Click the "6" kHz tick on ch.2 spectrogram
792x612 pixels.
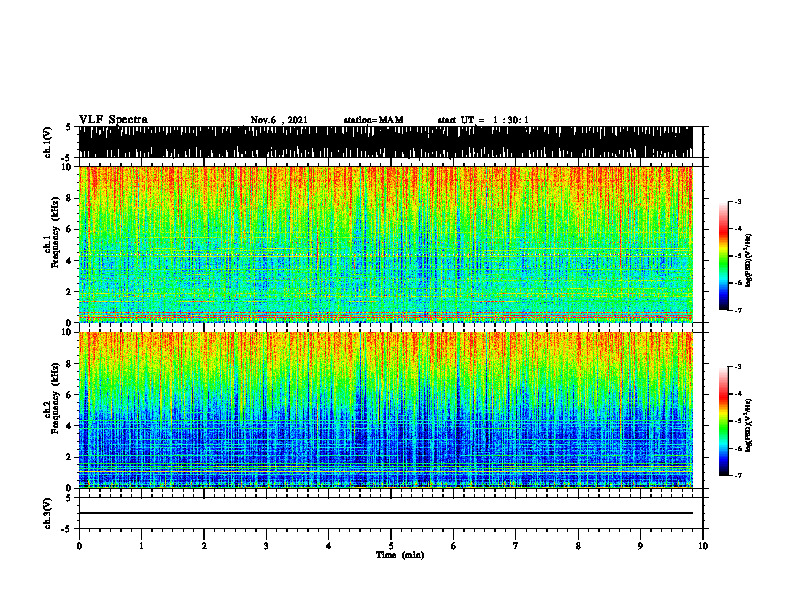70,395
